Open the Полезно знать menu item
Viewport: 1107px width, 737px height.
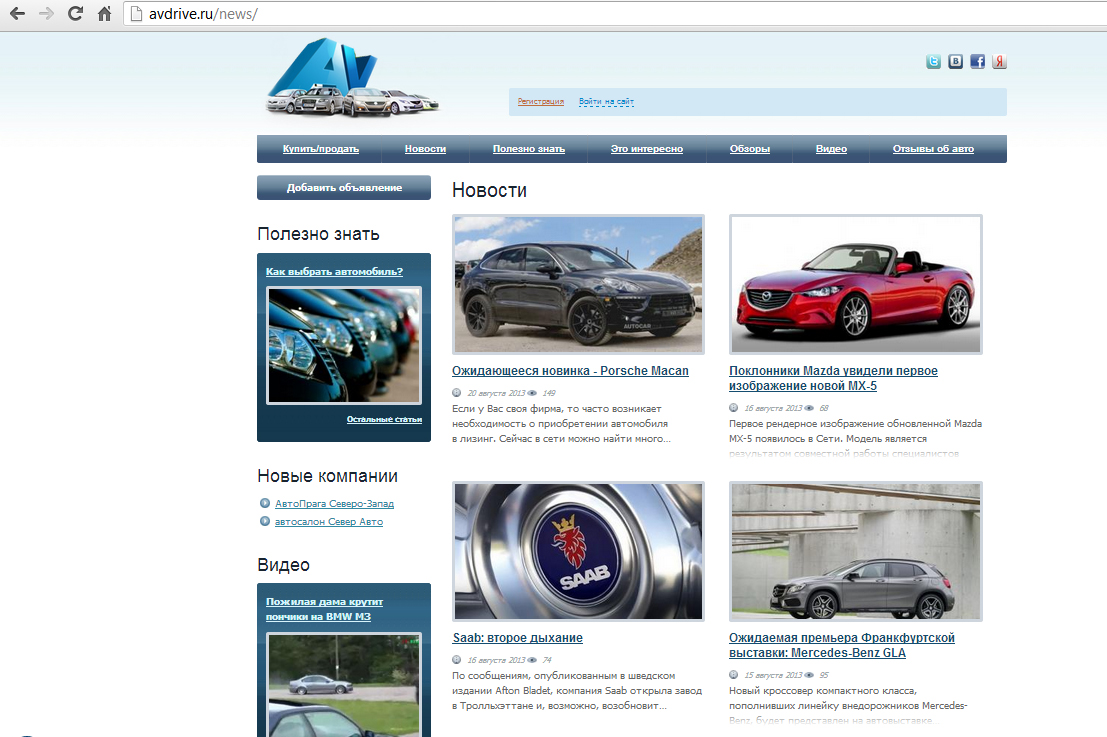pos(529,149)
